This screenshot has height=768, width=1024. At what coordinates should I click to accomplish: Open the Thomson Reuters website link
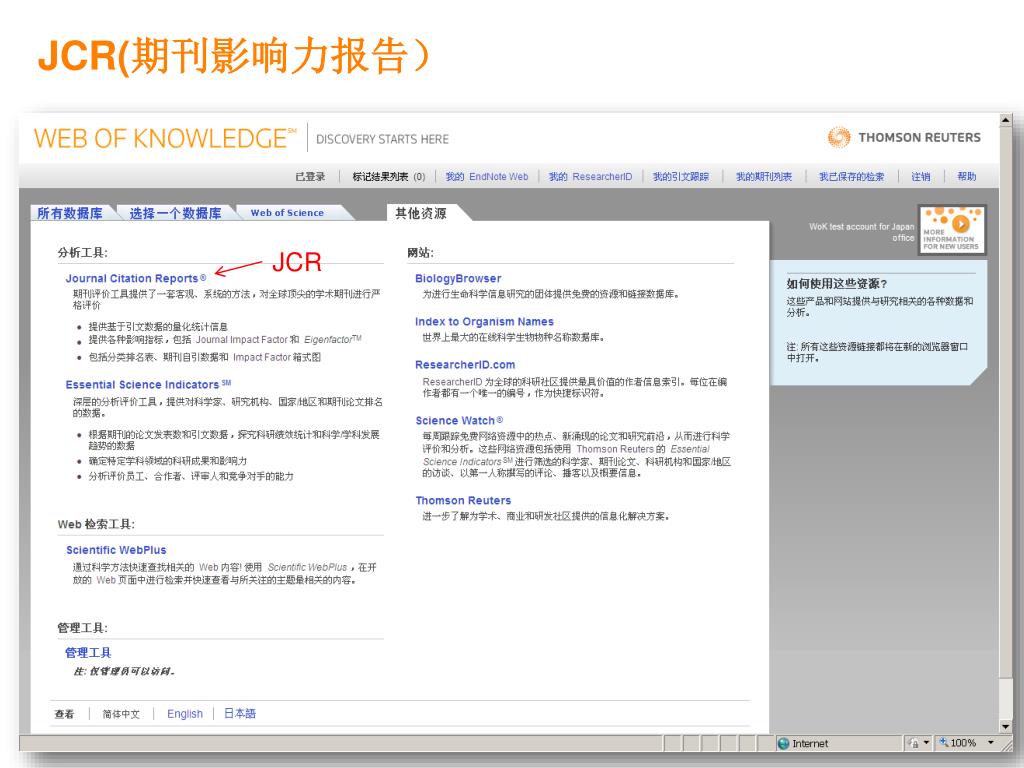463,500
